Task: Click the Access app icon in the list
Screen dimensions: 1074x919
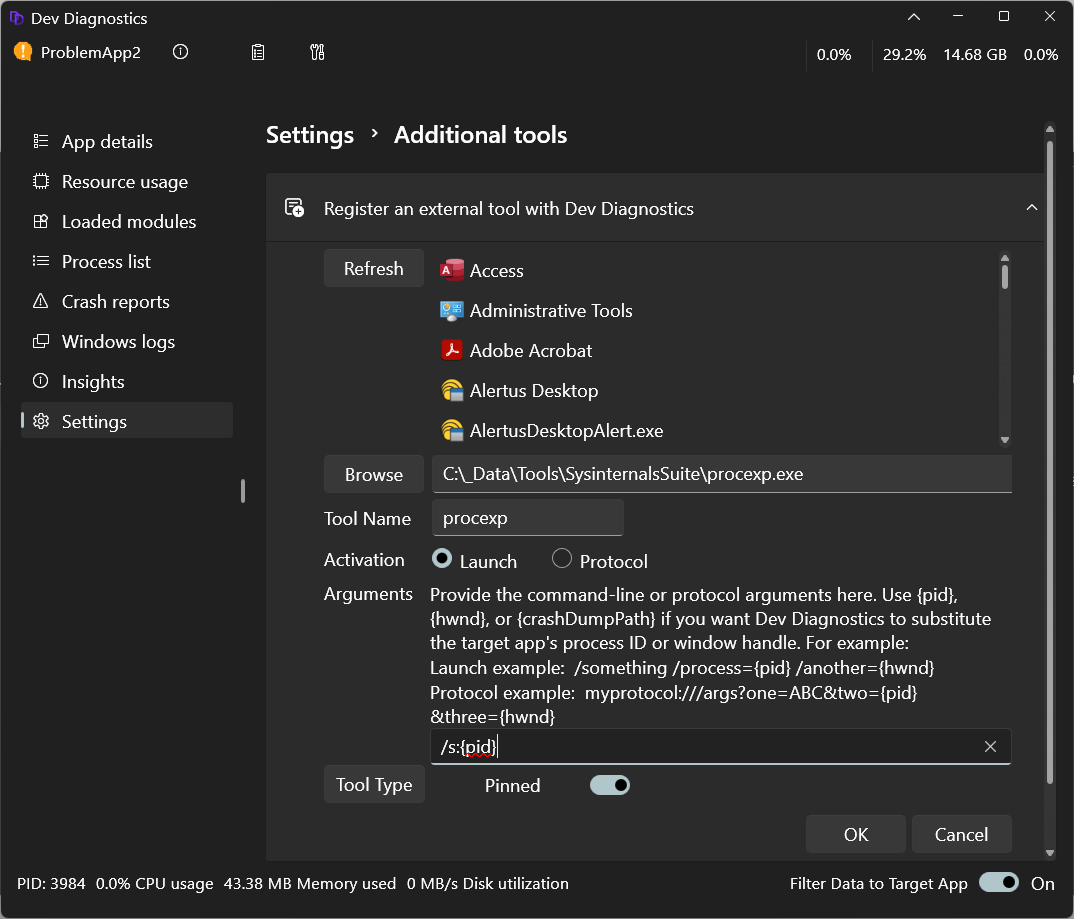Action: coord(451,270)
